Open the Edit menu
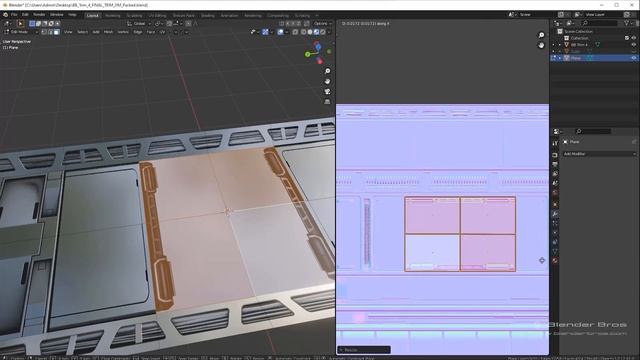 (25, 15)
